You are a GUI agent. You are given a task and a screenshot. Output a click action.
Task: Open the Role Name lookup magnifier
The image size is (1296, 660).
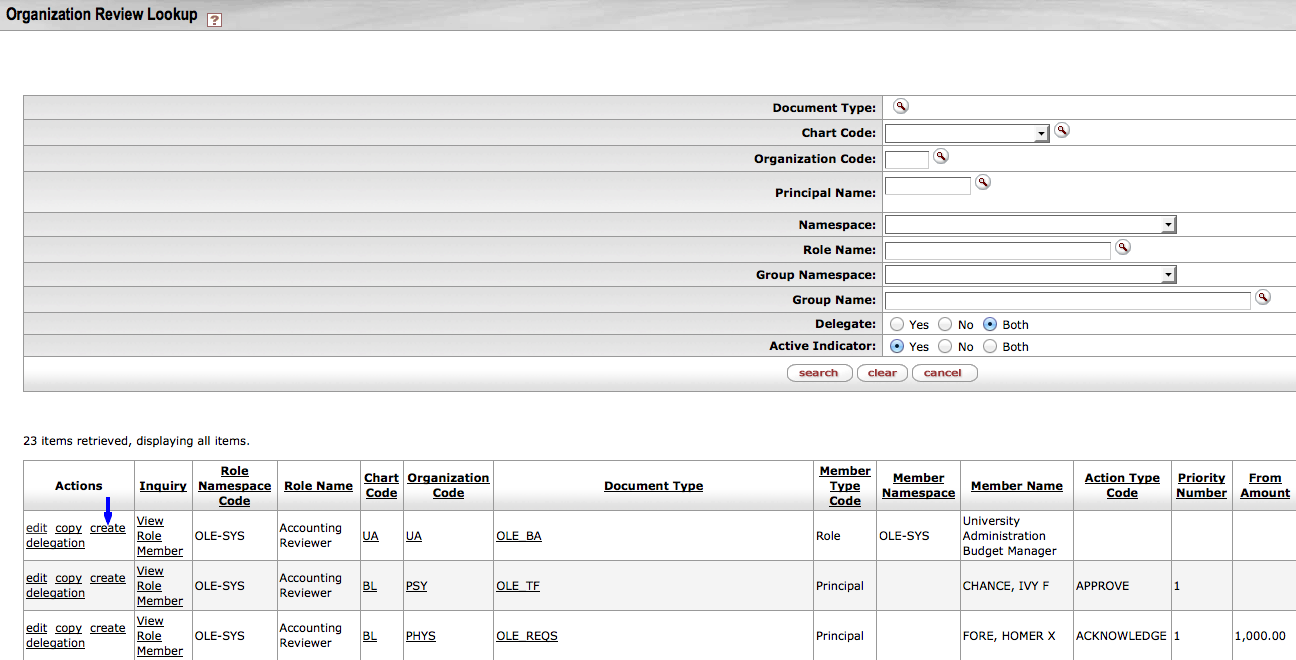tap(1123, 248)
